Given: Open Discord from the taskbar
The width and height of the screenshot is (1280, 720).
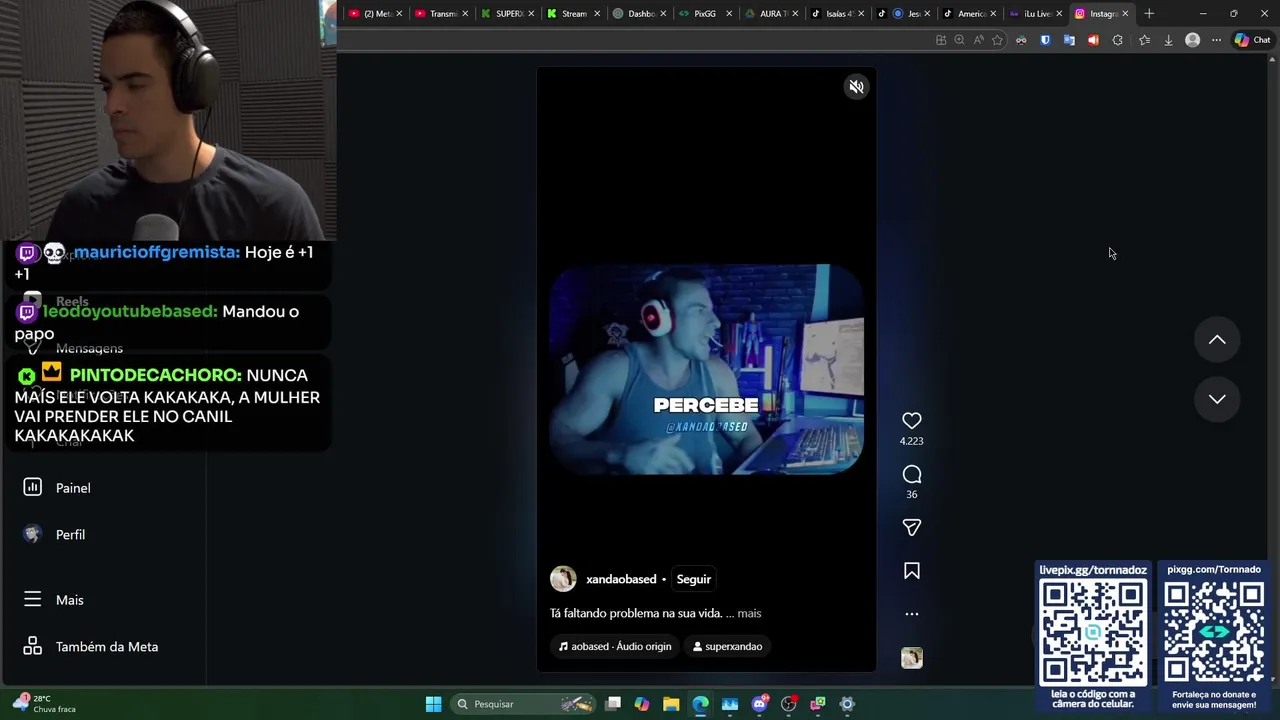Looking at the screenshot, I should [759, 704].
